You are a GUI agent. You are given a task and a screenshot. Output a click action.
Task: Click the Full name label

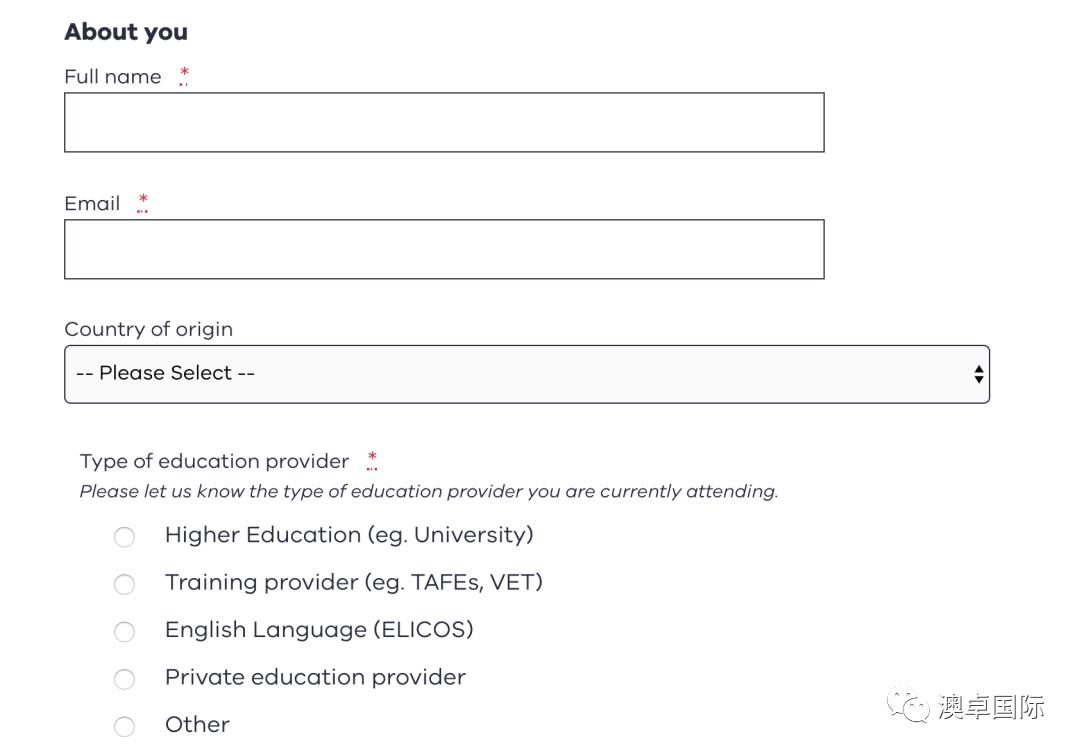tap(113, 76)
